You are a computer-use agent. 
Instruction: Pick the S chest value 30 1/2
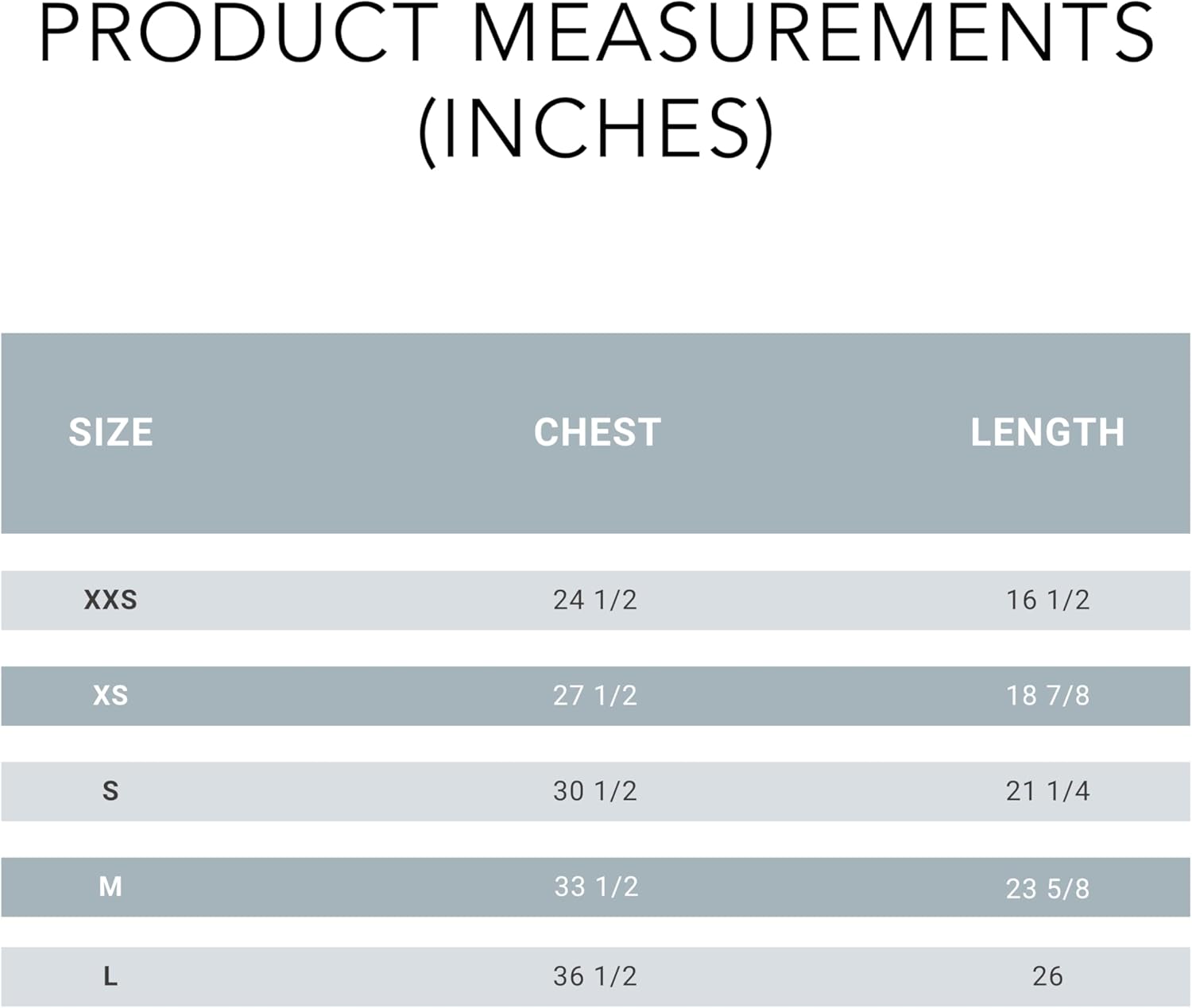coord(595,791)
